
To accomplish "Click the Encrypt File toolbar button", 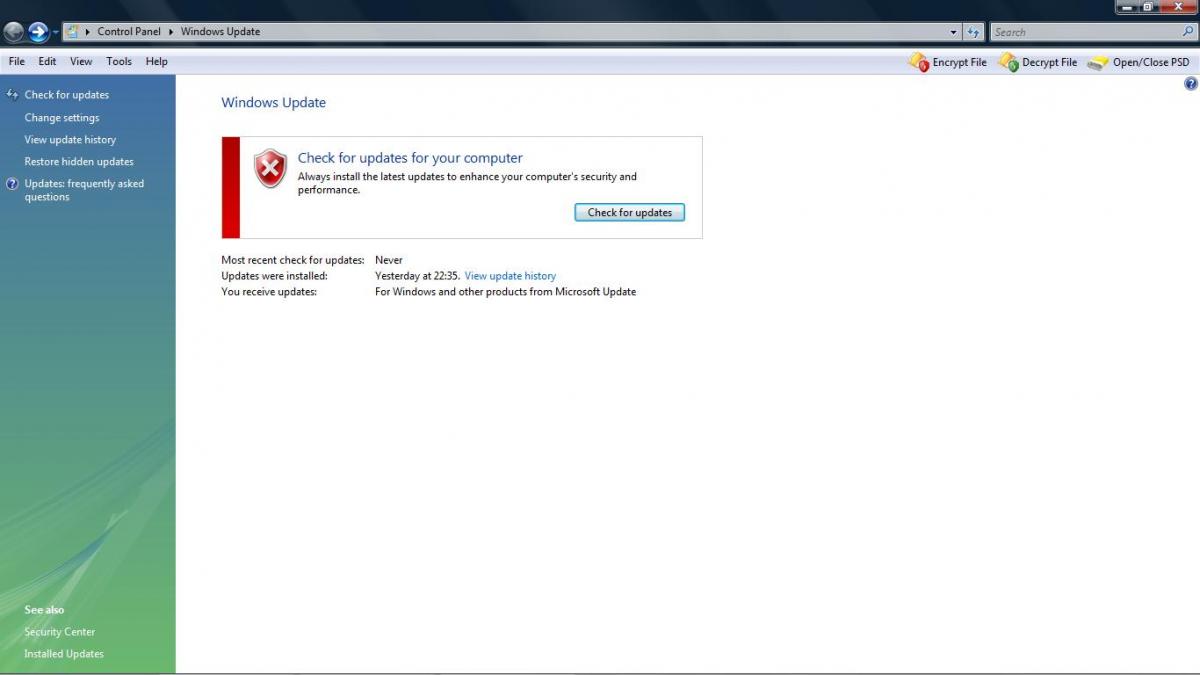I will (x=947, y=62).
